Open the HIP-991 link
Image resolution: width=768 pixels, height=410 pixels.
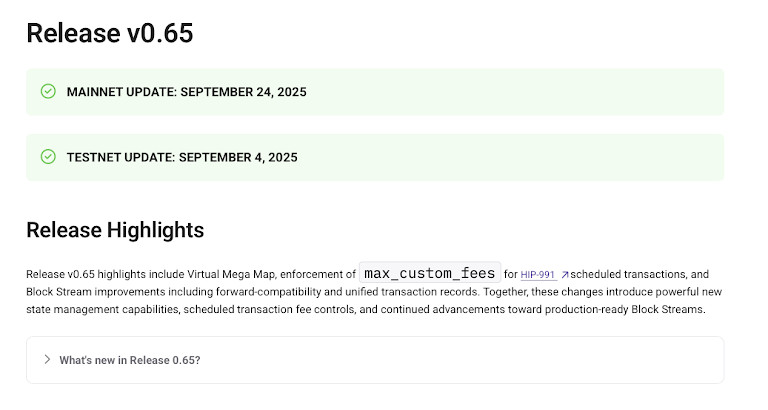coord(537,274)
